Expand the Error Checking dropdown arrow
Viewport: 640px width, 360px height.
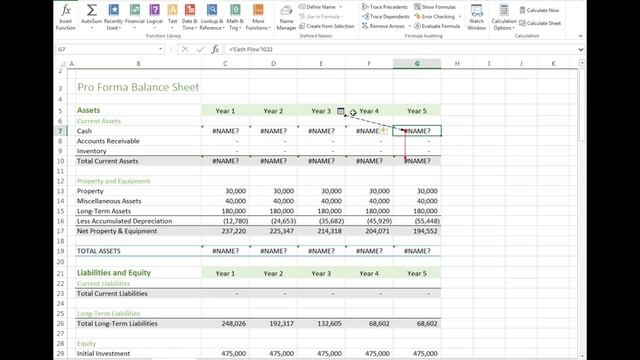460,16
